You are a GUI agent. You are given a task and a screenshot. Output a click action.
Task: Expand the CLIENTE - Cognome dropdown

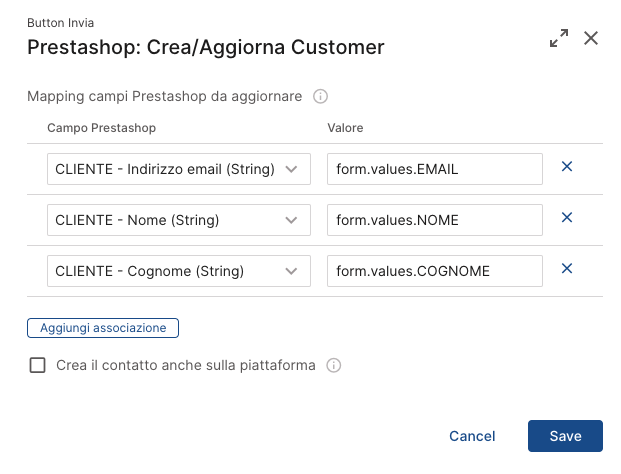click(179, 271)
